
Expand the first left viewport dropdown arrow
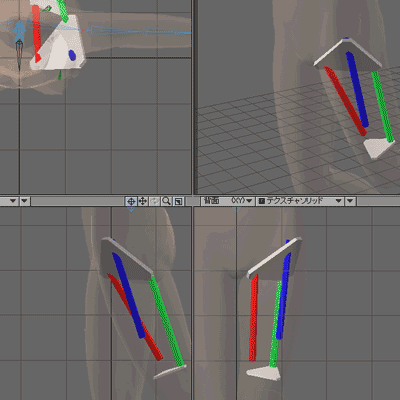[13, 201]
